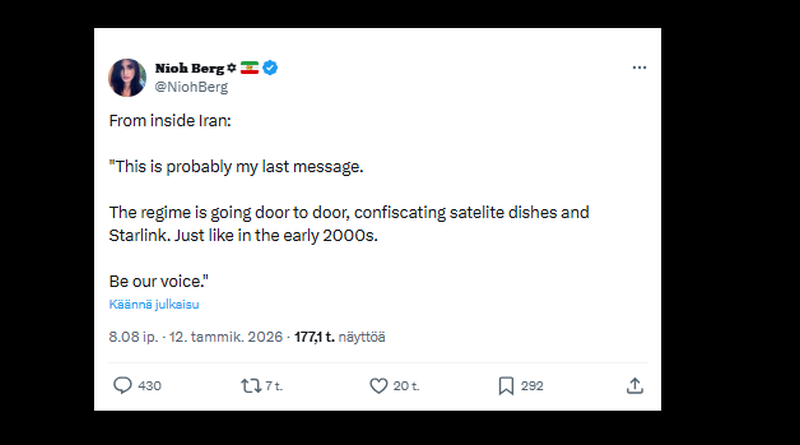Open Nioh Berg's profile picture
The height and width of the screenshot is (445, 800).
click(x=128, y=77)
